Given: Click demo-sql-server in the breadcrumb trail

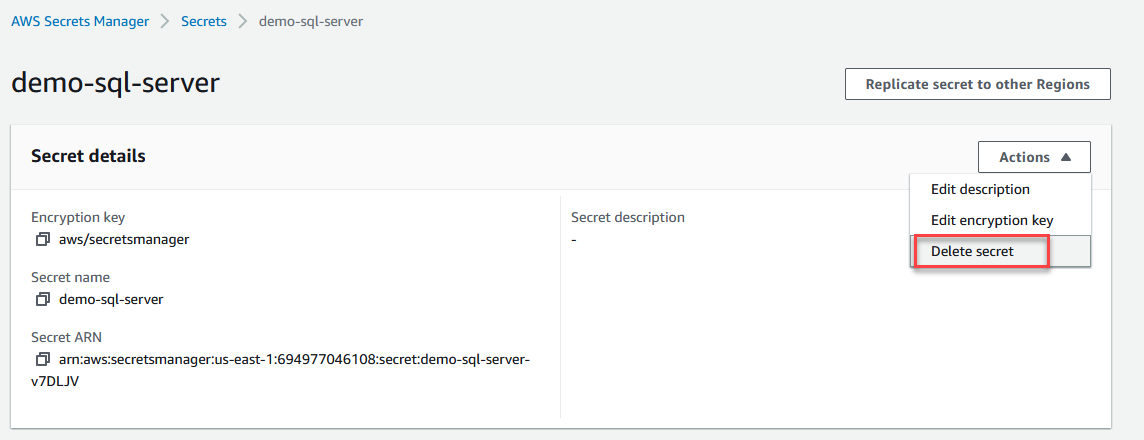Looking at the screenshot, I should (x=311, y=21).
